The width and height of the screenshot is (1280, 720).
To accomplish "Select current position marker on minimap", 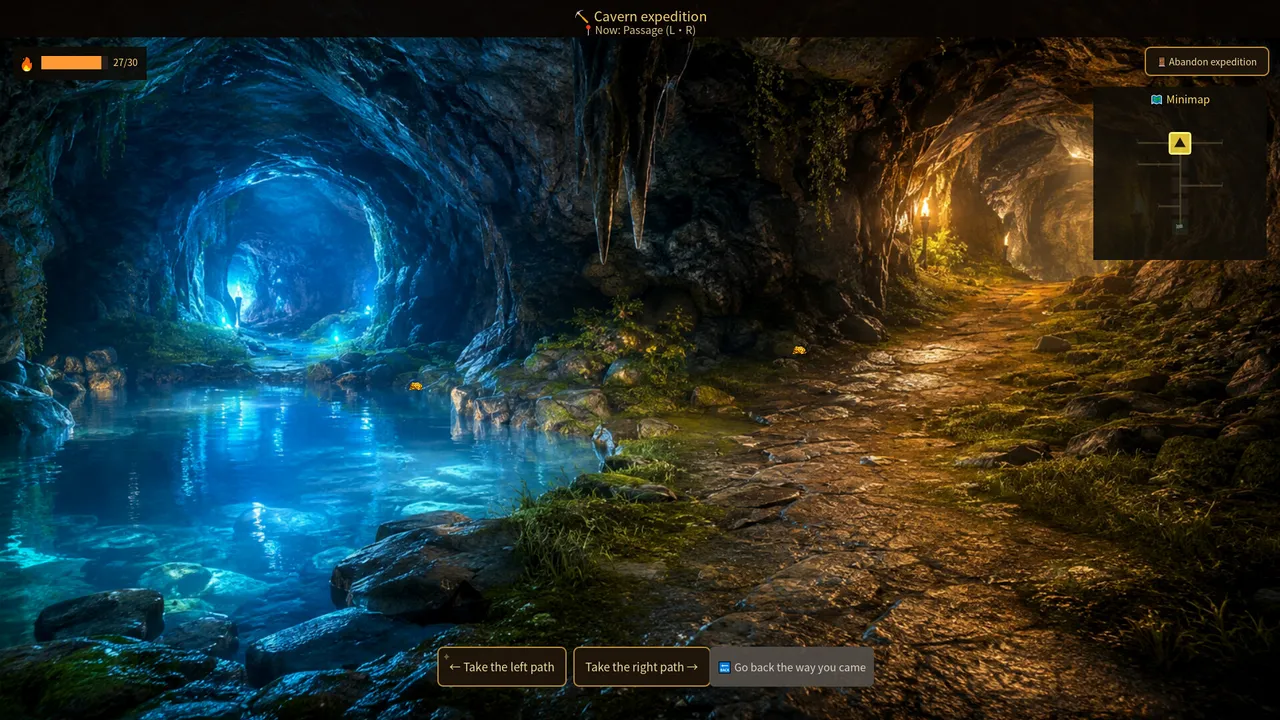I will (x=1180, y=143).
